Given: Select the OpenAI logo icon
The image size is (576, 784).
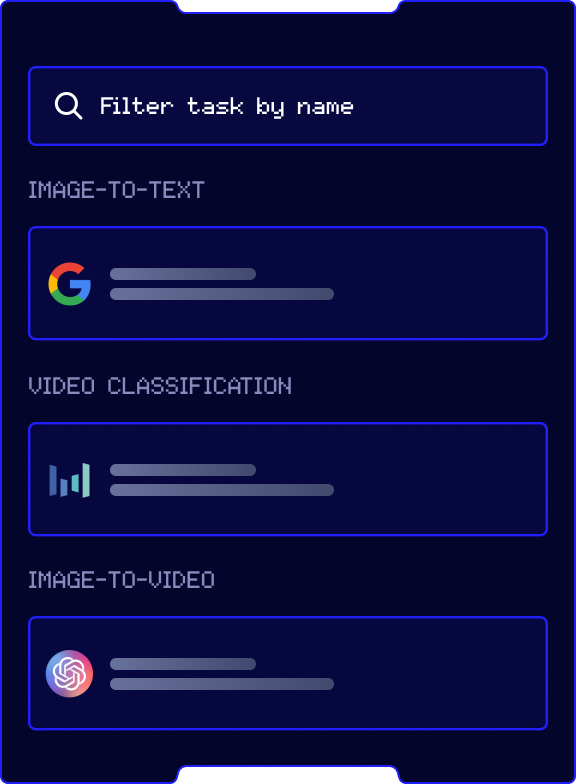Looking at the screenshot, I should tap(70, 674).
